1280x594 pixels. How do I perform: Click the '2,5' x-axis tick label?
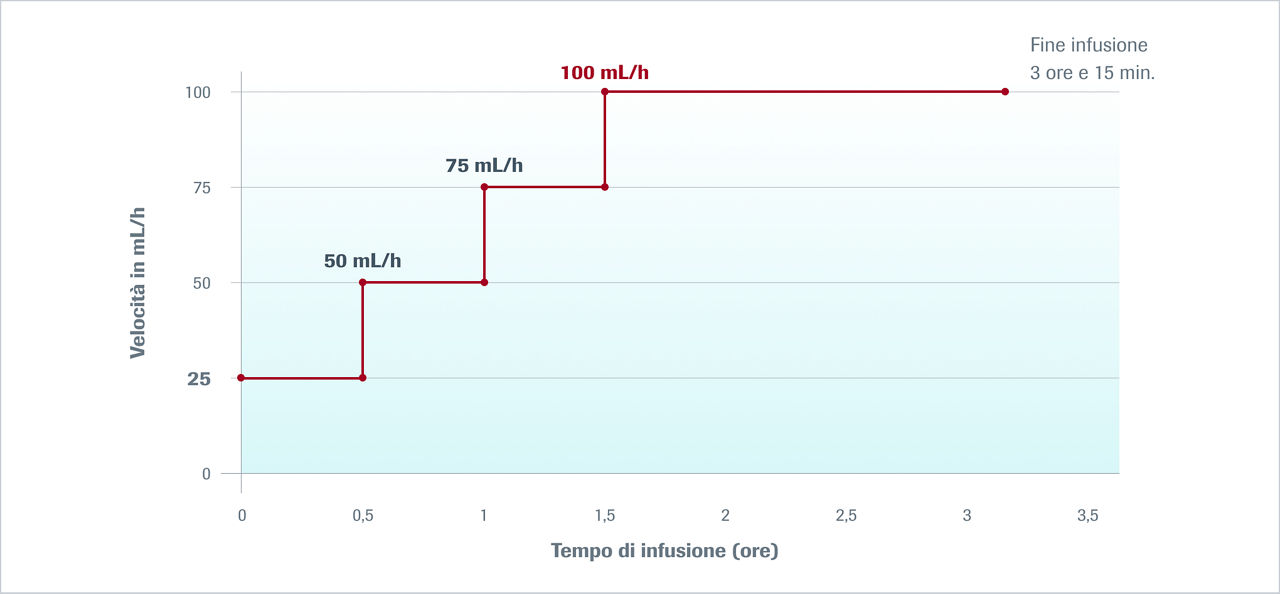[846, 515]
